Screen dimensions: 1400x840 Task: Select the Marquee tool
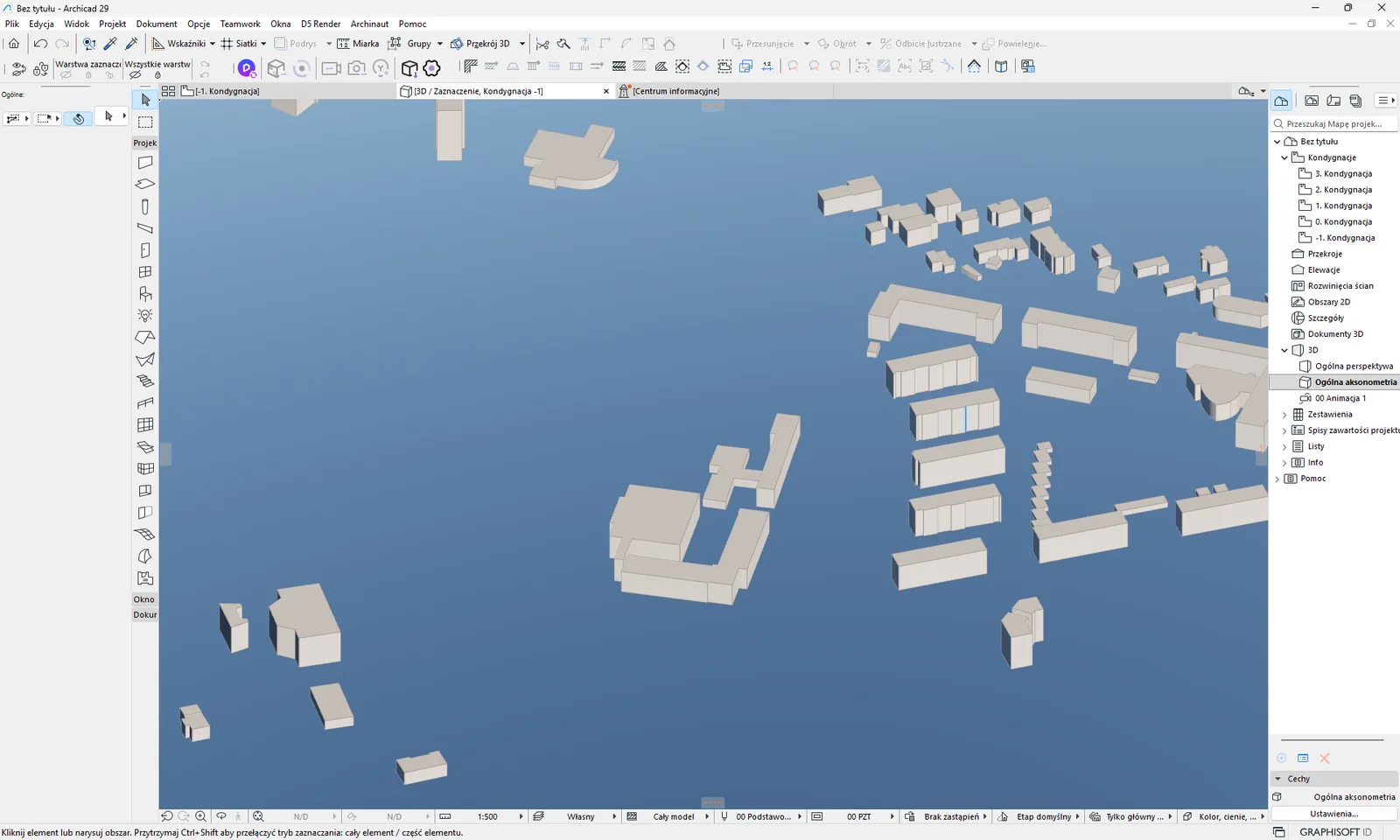[x=145, y=122]
